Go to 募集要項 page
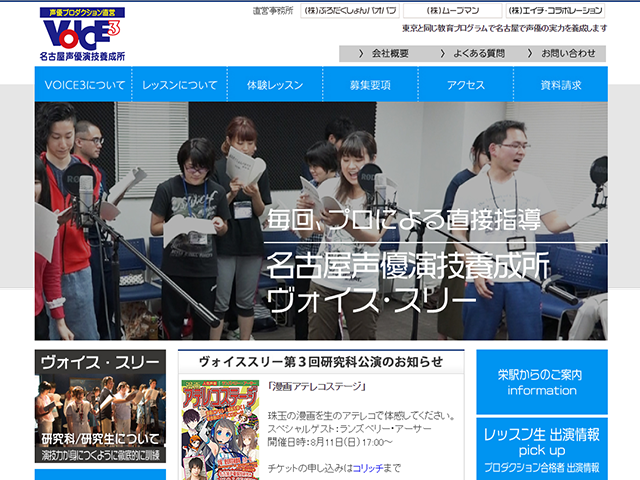 (x=370, y=85)
